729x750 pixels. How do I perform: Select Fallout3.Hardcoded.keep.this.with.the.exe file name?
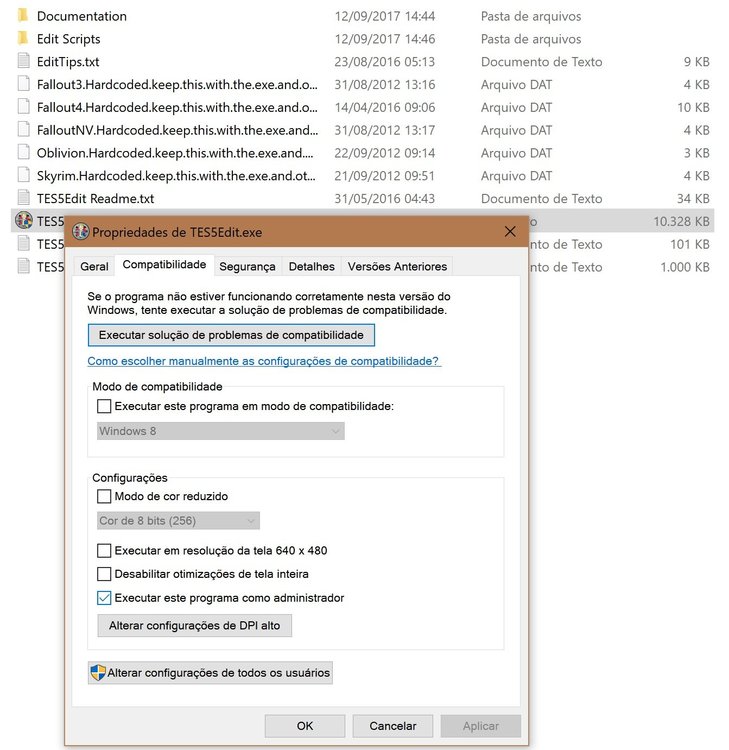point(177,85)
